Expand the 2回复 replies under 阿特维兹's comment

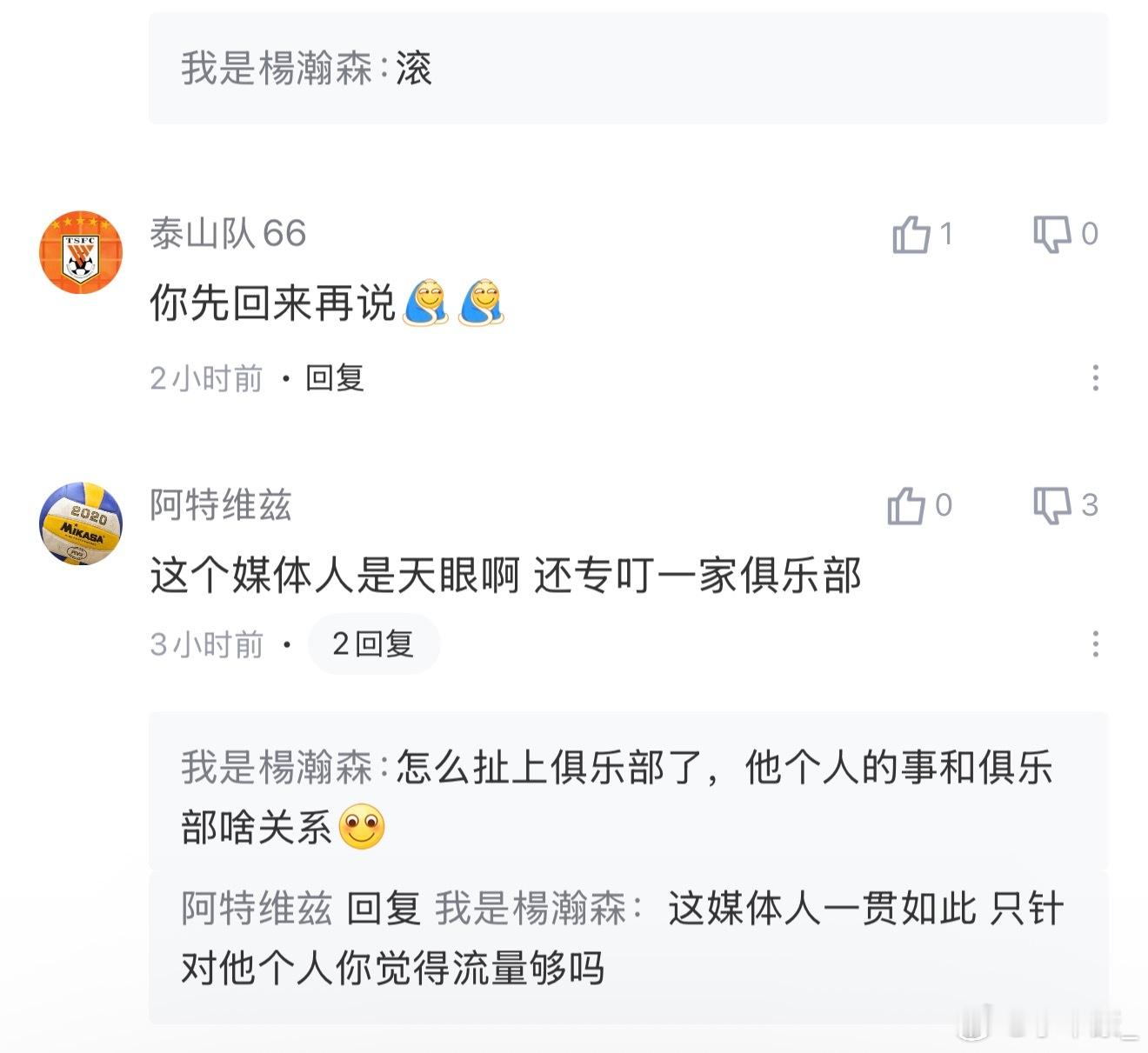(x=374, y=643)
